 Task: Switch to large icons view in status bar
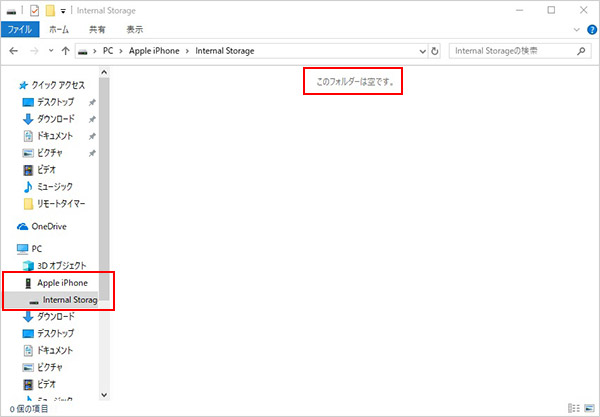coord(587,407)
